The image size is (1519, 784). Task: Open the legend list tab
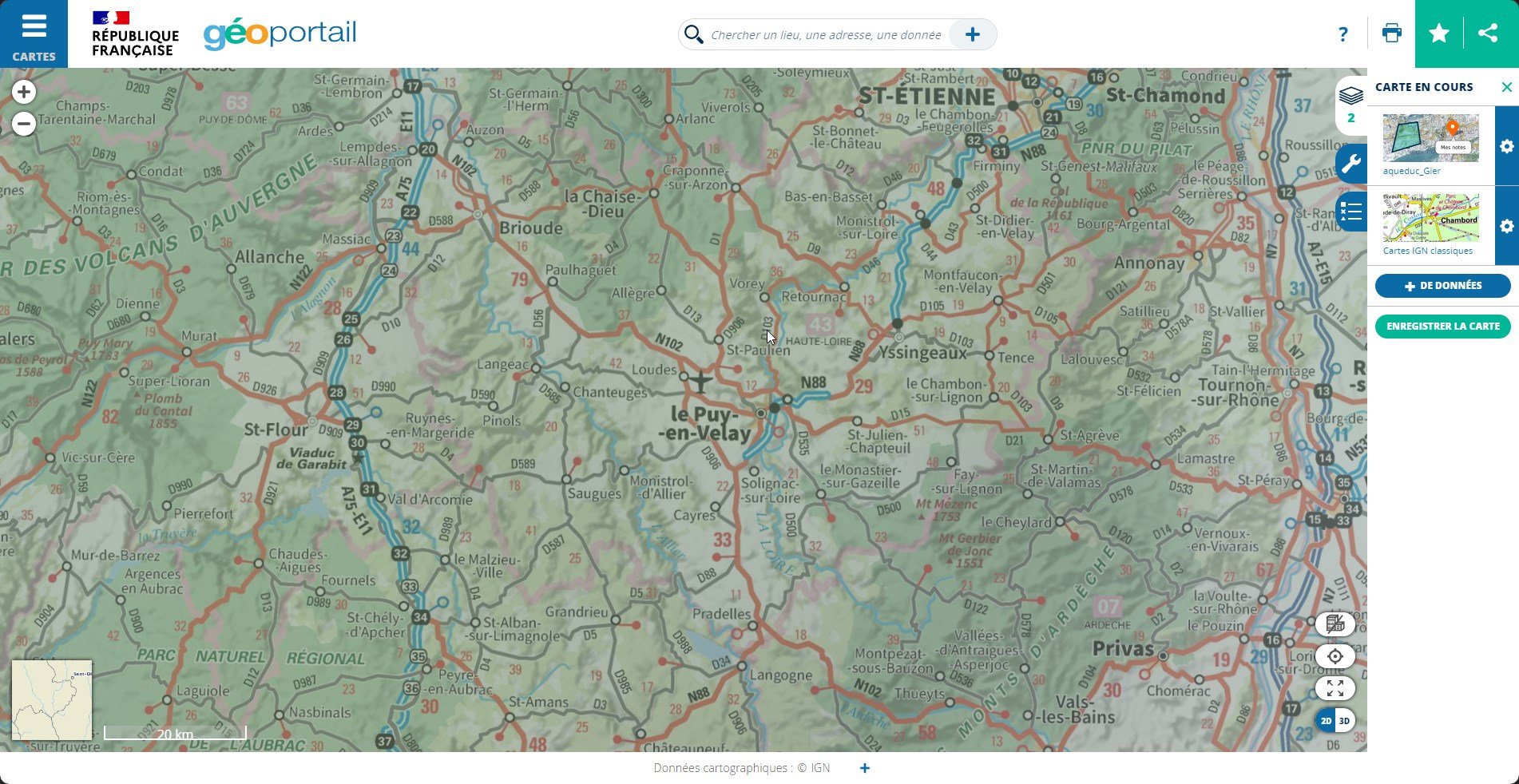pos(1350,212)
